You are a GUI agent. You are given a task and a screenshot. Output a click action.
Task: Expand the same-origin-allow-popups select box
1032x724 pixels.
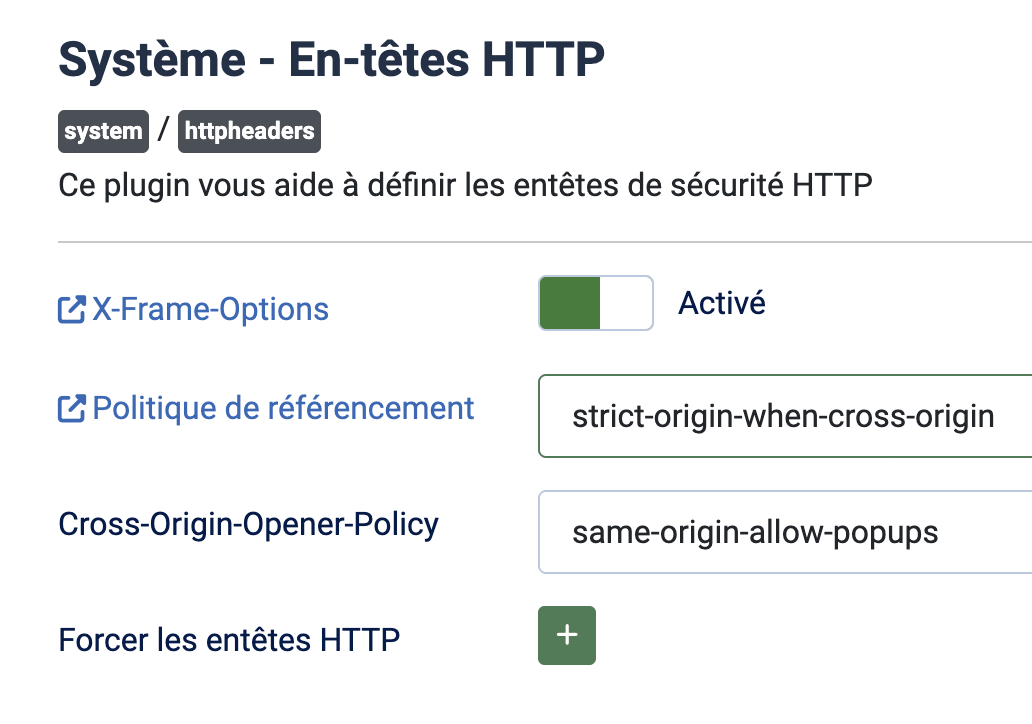pyautogui.click(x=784, y=532)
